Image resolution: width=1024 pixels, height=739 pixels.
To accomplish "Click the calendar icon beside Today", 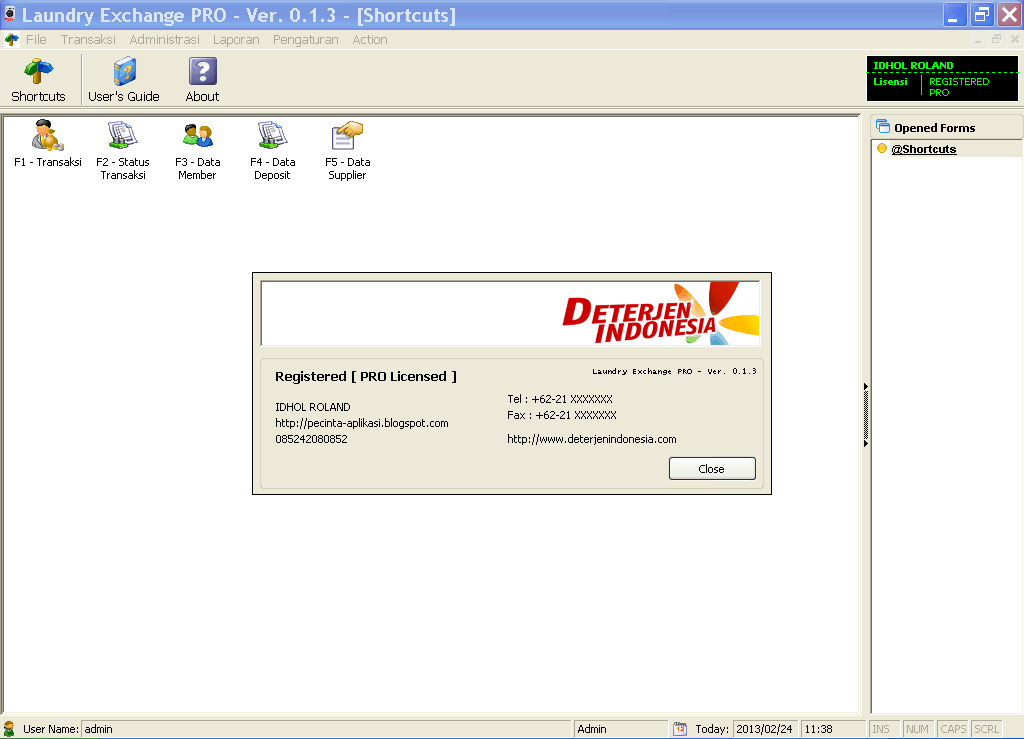I will click(680, 729).
